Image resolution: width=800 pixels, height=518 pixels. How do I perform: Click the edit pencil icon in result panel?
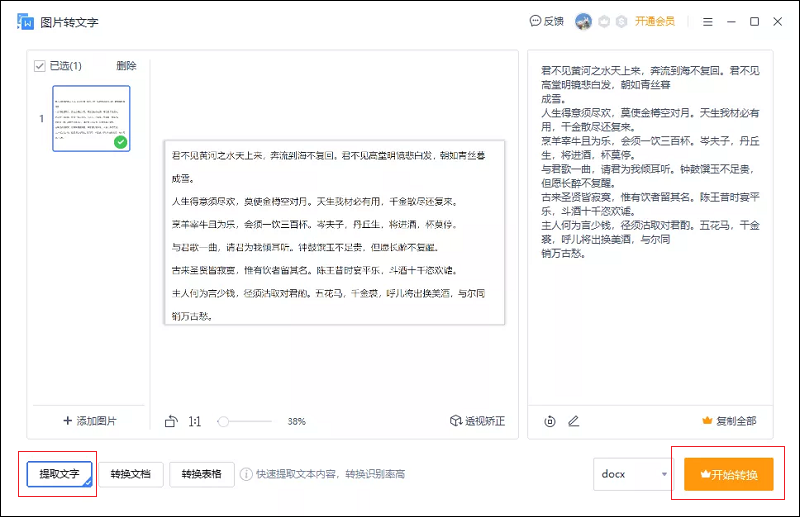pyautogui.click(x=573, y=421)
